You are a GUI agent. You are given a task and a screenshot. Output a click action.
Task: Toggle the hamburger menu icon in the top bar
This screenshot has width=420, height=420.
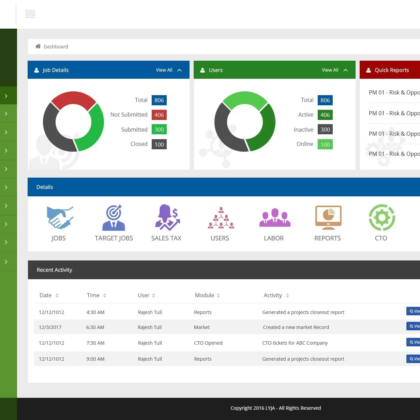[x=30, y=14]
